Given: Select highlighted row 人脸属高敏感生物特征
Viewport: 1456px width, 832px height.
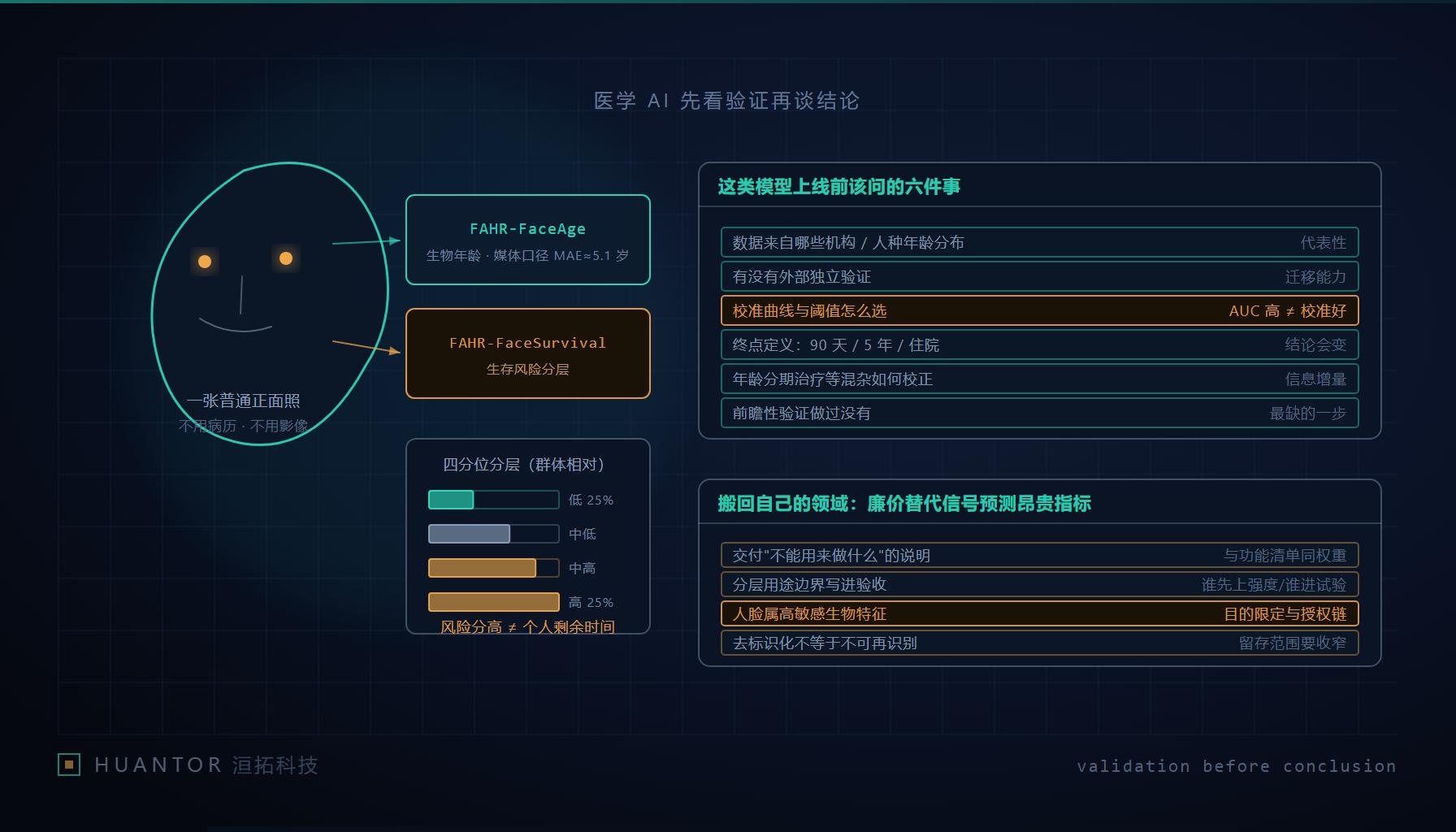Looking at the screenshot, I should [1040, 613].
